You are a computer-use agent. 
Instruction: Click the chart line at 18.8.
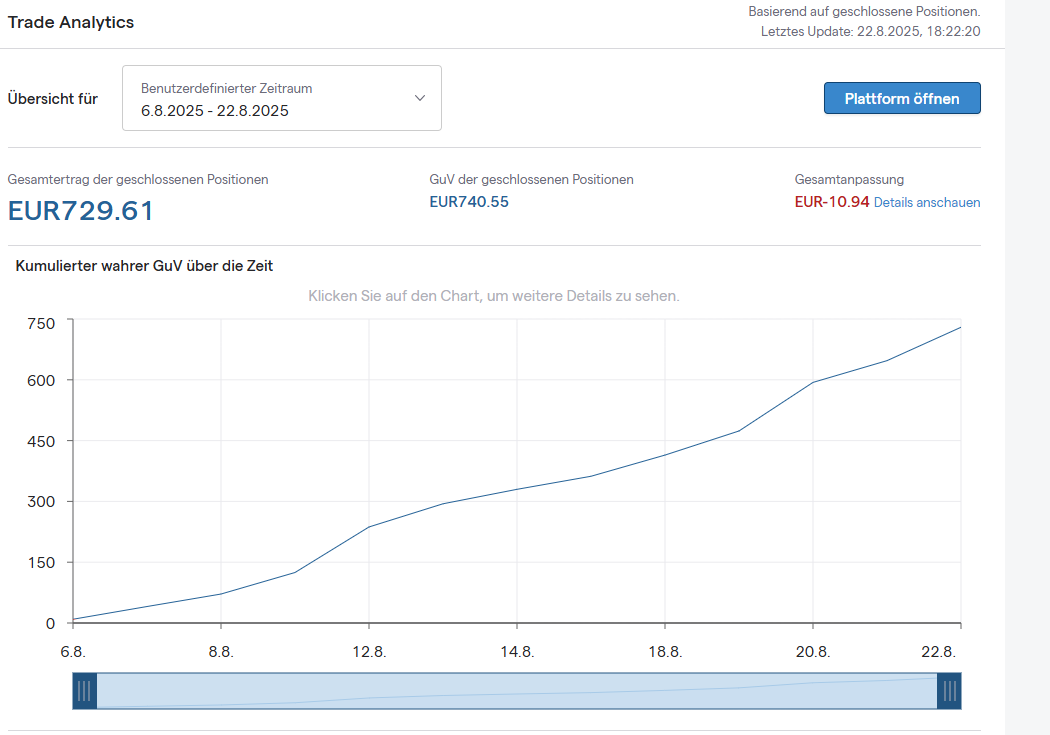coord(665,455)
